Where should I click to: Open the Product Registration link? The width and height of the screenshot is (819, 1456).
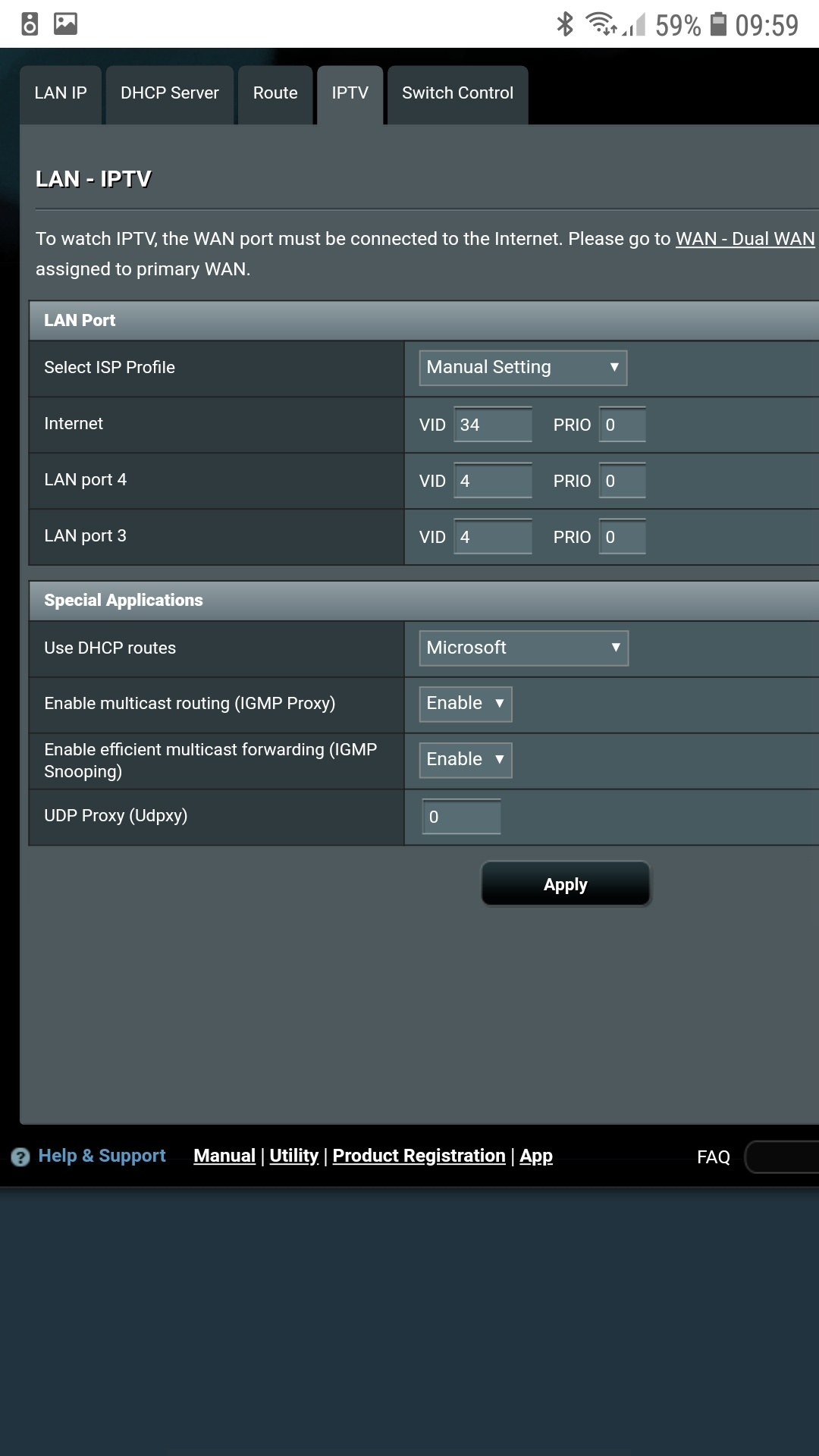coord(419,1156)
